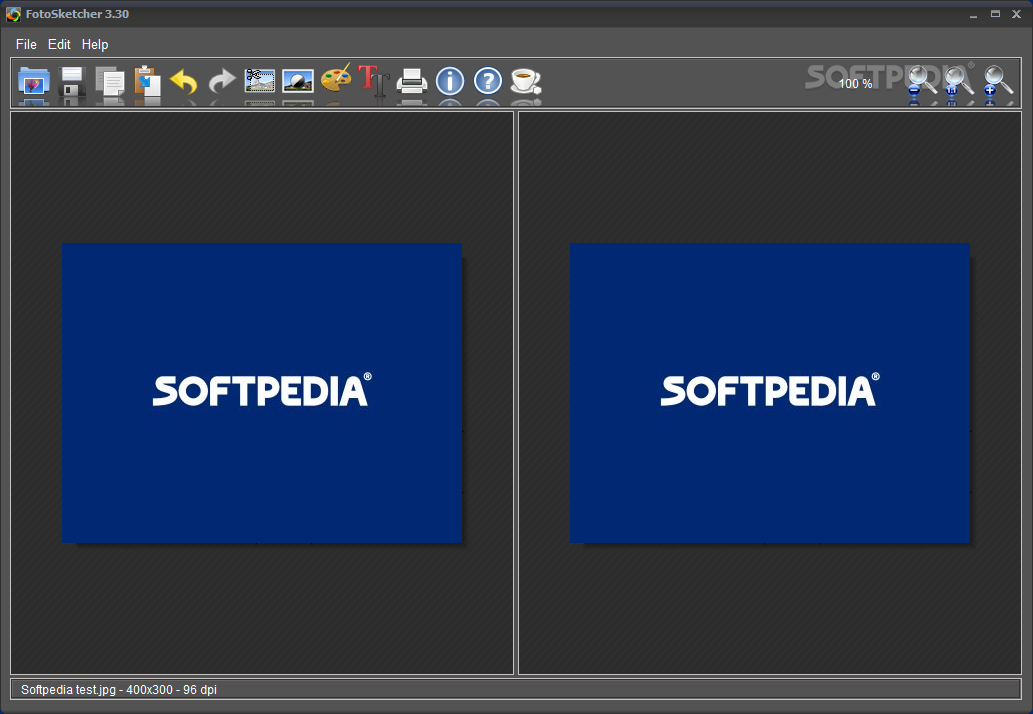
Task: Click the result Softpedia image in right pane
Action: pyautogui.click(x=769, y=393)
